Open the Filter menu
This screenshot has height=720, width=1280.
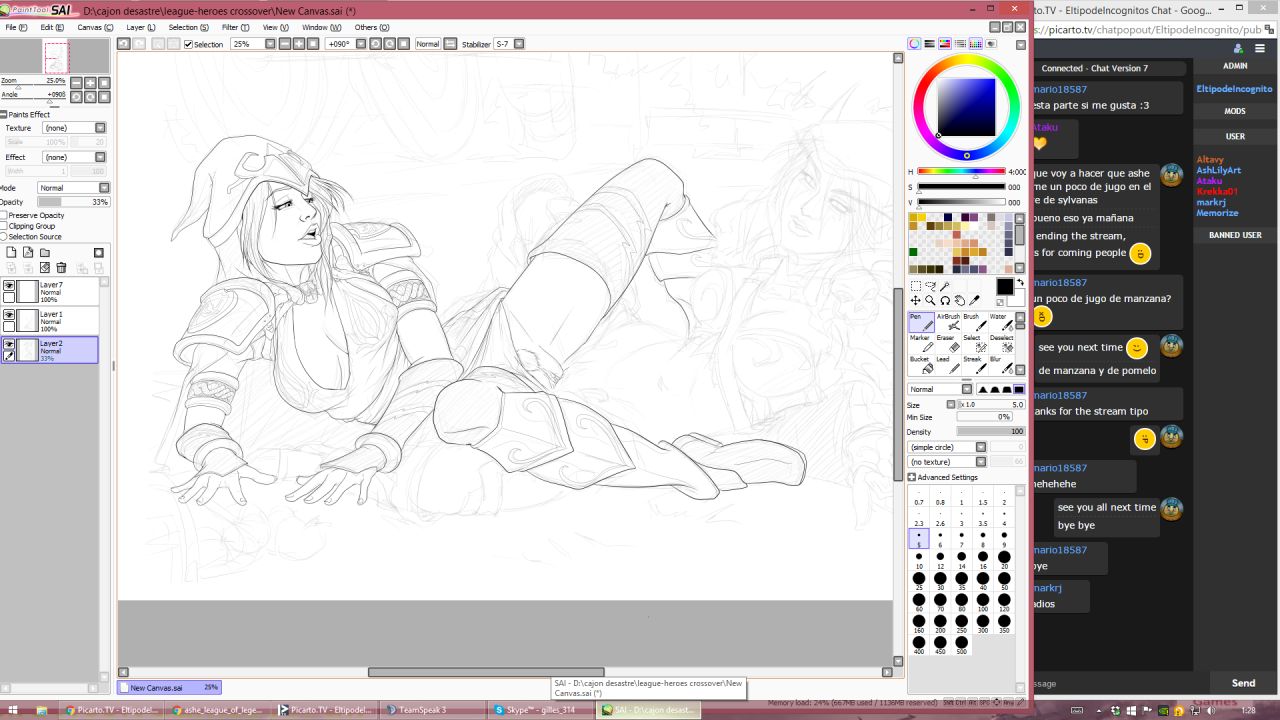pyautogui.click(x=236, y=28)
